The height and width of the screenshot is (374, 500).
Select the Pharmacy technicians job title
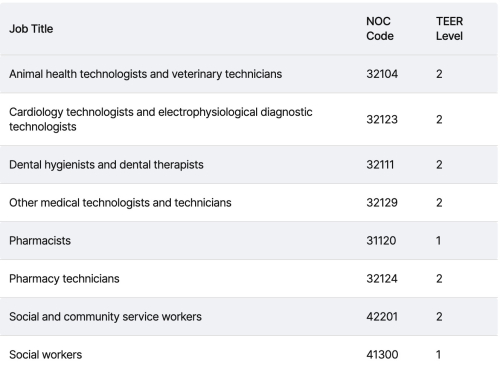64,279
